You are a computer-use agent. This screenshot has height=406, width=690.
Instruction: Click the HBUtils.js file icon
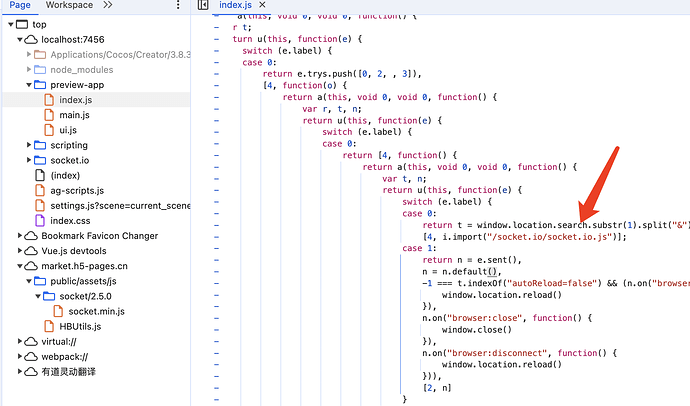[x=49, y=326]
